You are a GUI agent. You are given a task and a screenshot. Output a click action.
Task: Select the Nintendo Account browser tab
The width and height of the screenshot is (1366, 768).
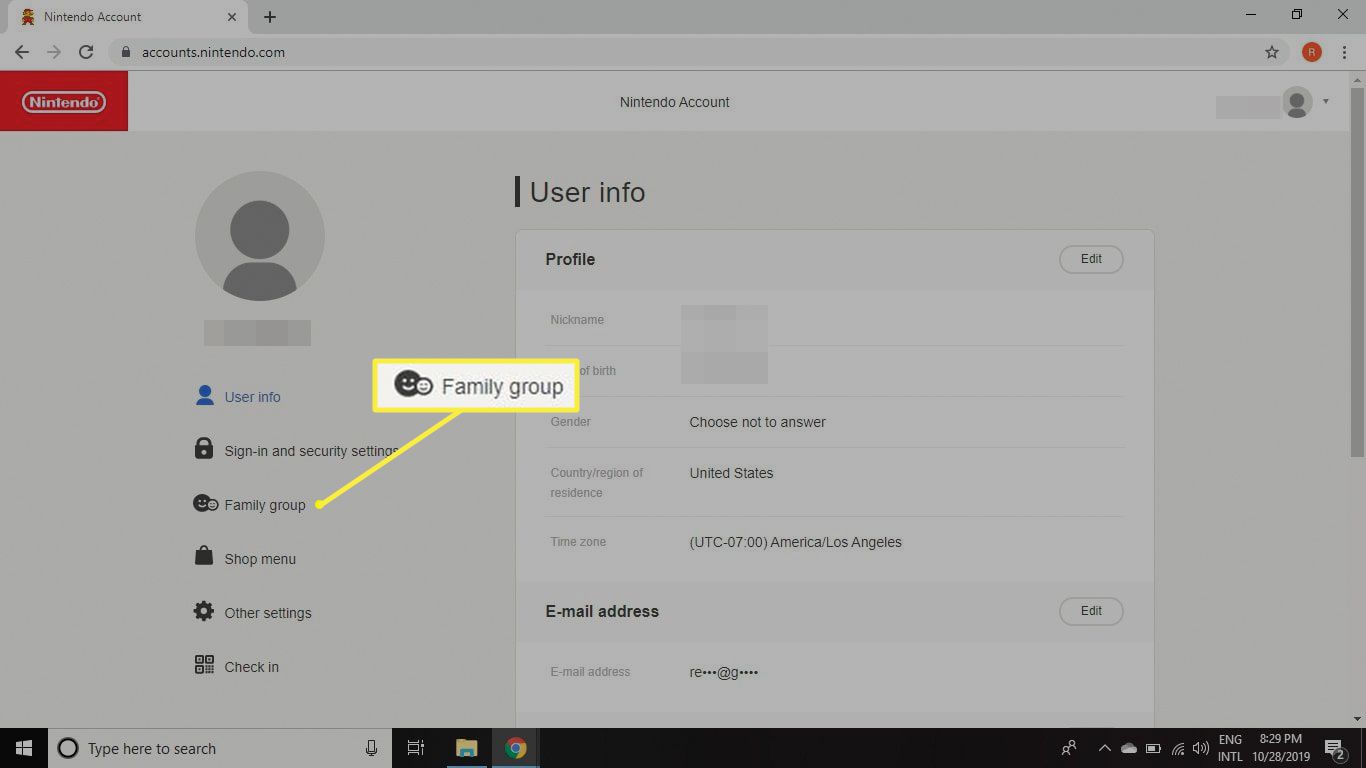coord(128,17)
